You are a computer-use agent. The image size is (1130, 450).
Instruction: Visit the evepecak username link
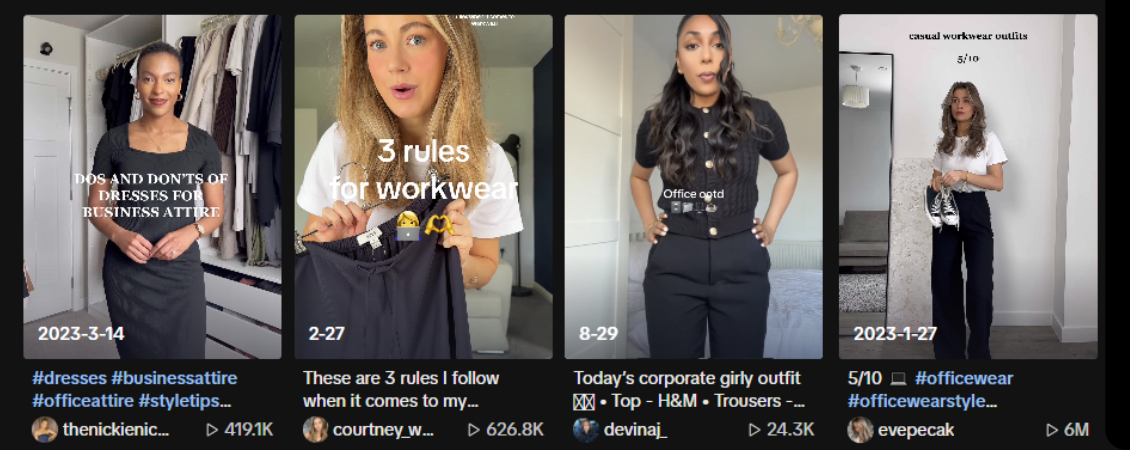916,431
